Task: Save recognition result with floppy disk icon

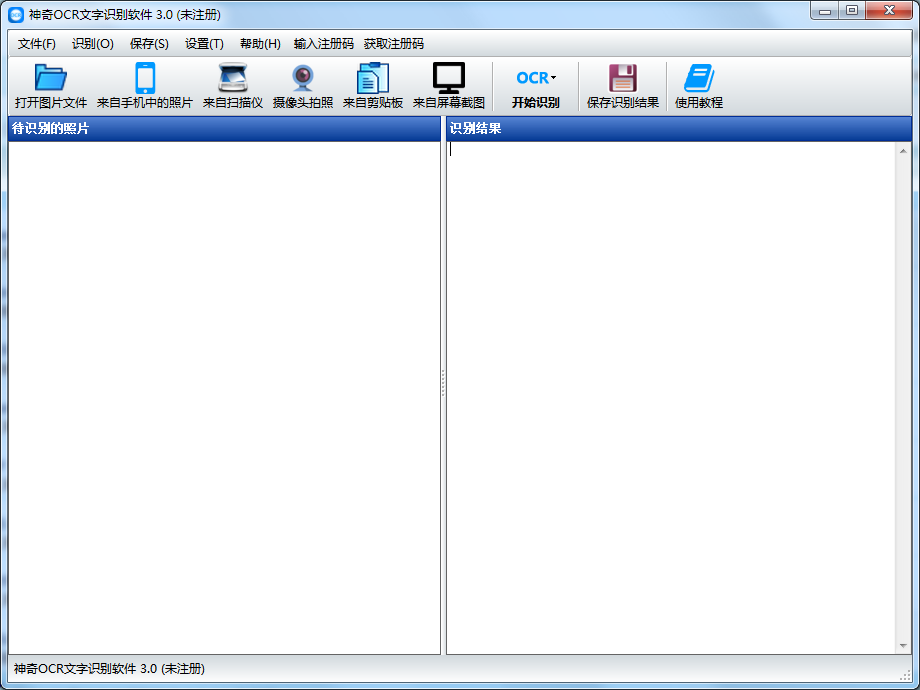Action: [x=622, y=78]
